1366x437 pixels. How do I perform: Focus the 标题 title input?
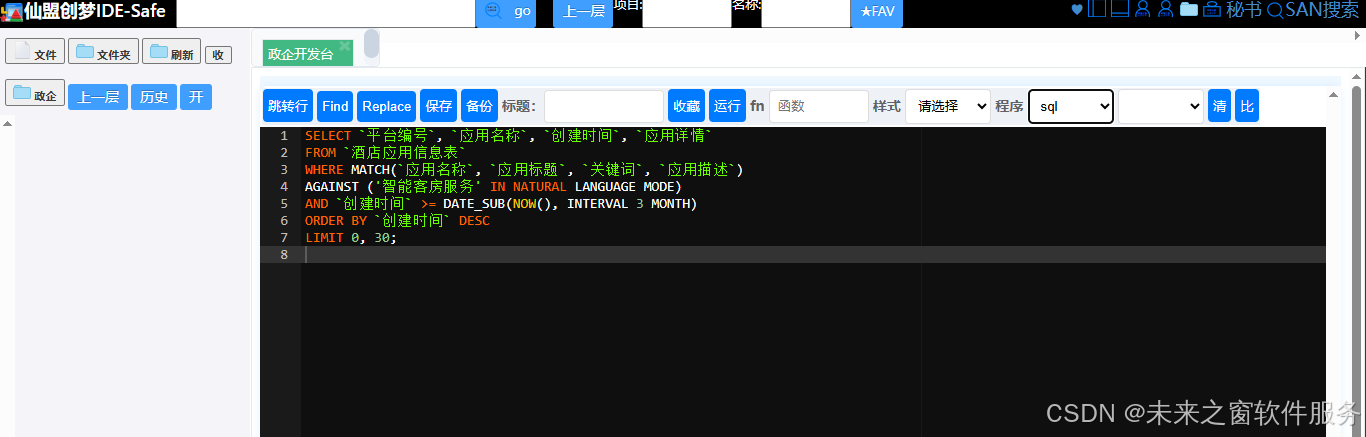tap(604, 106)
